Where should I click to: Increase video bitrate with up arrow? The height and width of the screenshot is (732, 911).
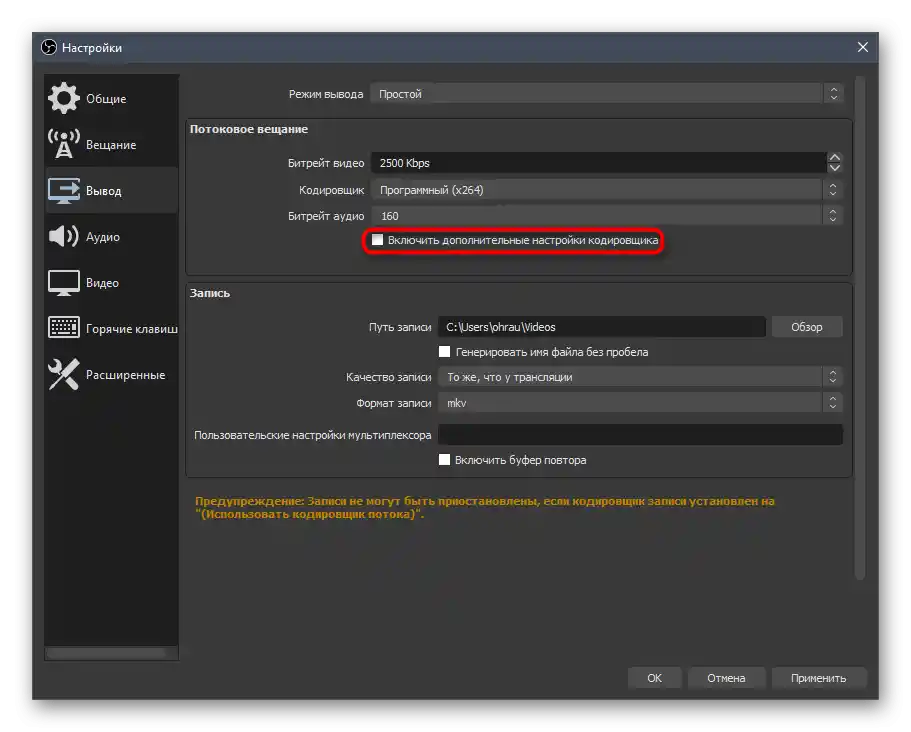[835, 157]
